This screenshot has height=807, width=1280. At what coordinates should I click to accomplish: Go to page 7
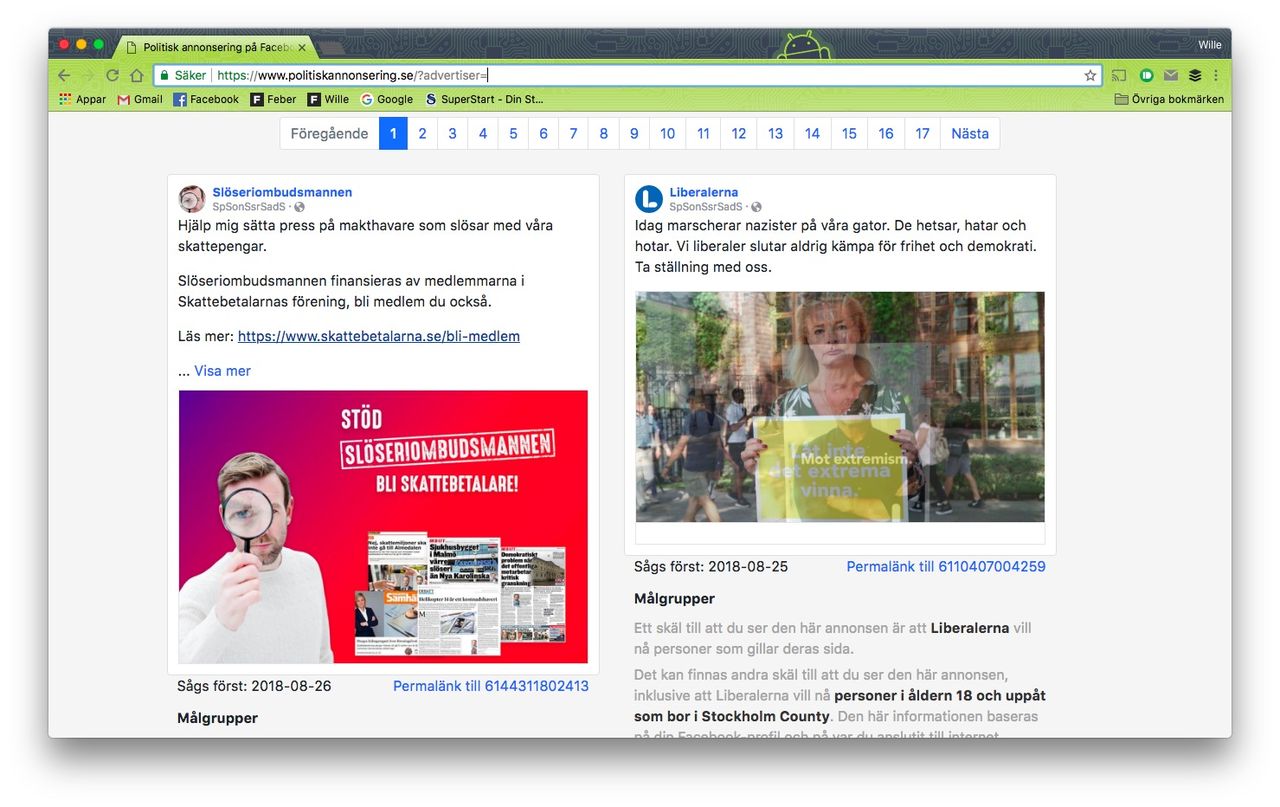(x=573, y=133)
